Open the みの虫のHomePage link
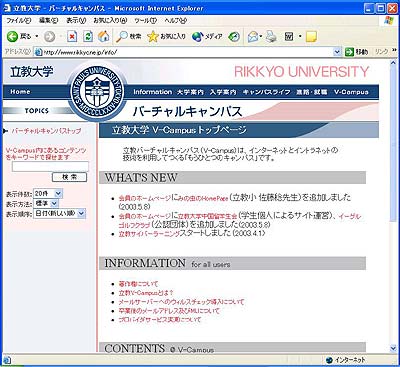Screen dimensions: 400x367 pos(203,198)
